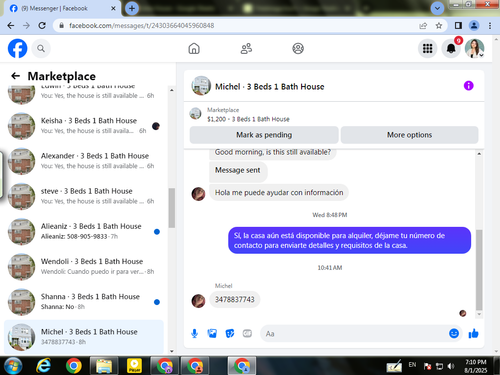Open the account profile picture menu
The width and height of the screenshot is (500, 375).
click(x=475, y=49)
